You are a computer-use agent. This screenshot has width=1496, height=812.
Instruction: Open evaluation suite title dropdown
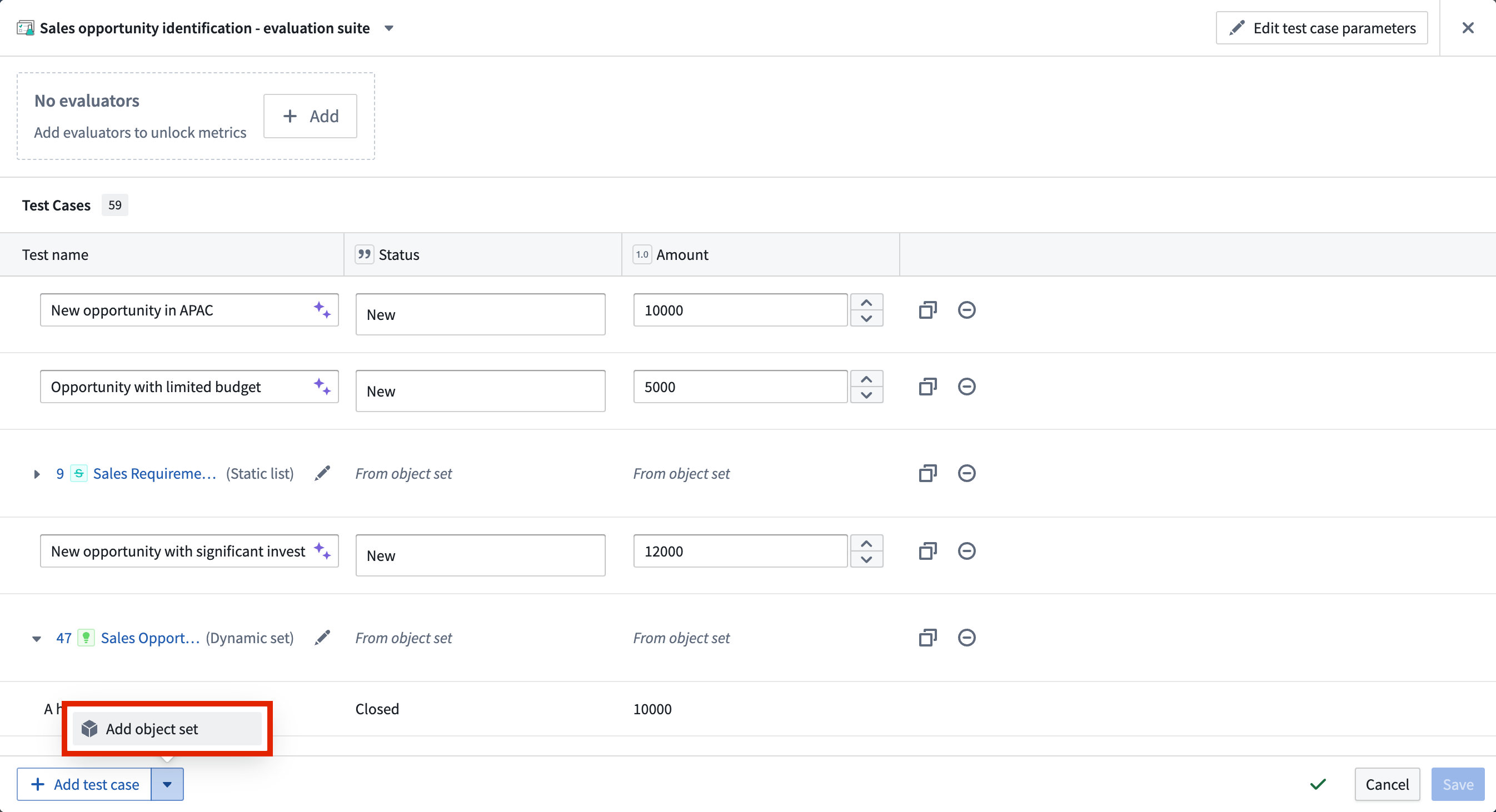(x=389, y=28)
